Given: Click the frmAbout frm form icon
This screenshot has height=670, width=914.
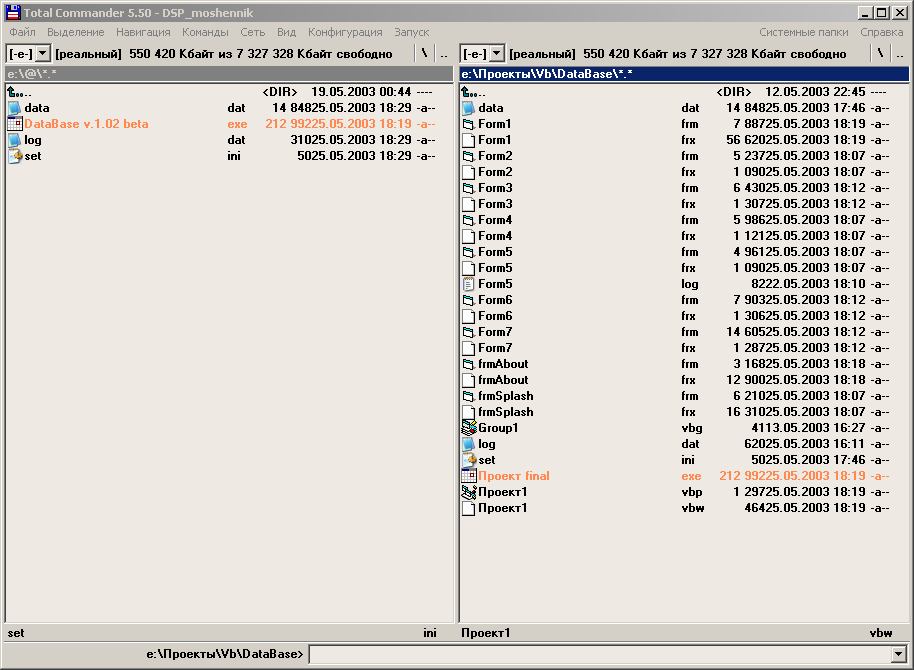Looking at the screenshot, I should pos(468,364).
